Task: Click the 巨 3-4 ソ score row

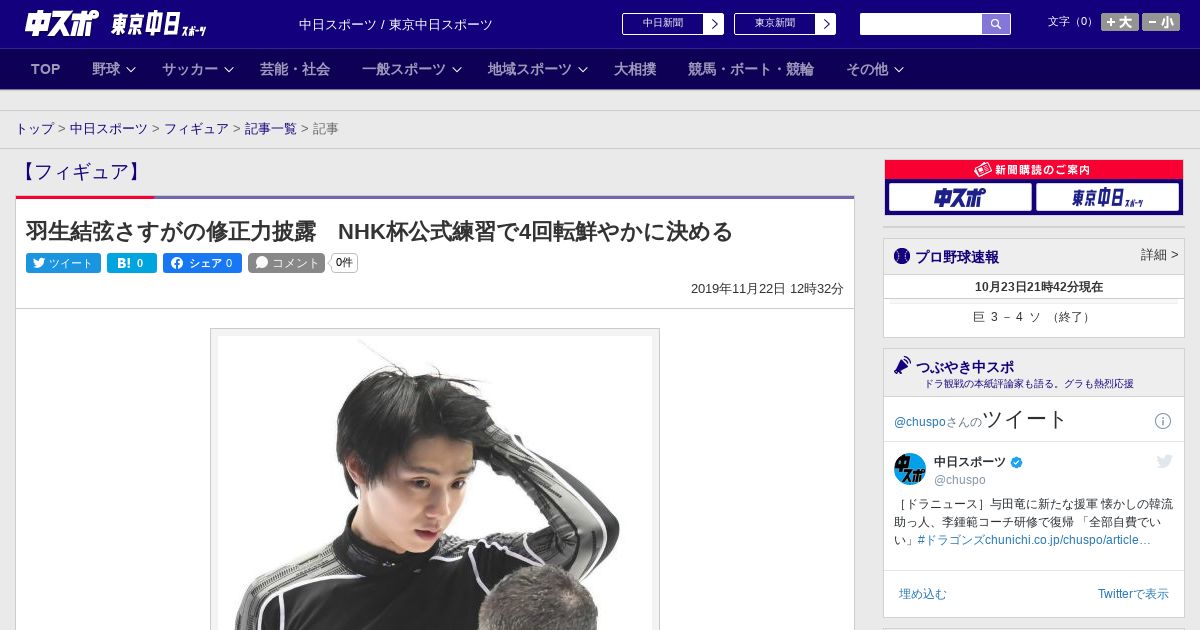Action: click(x=1034, y=317)
